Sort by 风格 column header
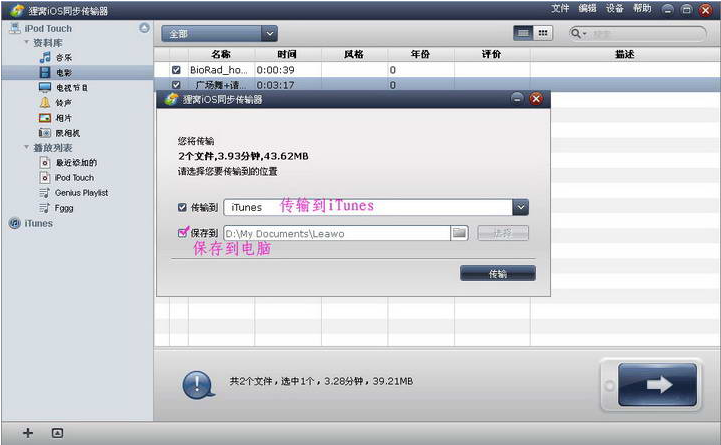Image resolution: width=721 pixels, height=445 pixels. pos(354,54)
